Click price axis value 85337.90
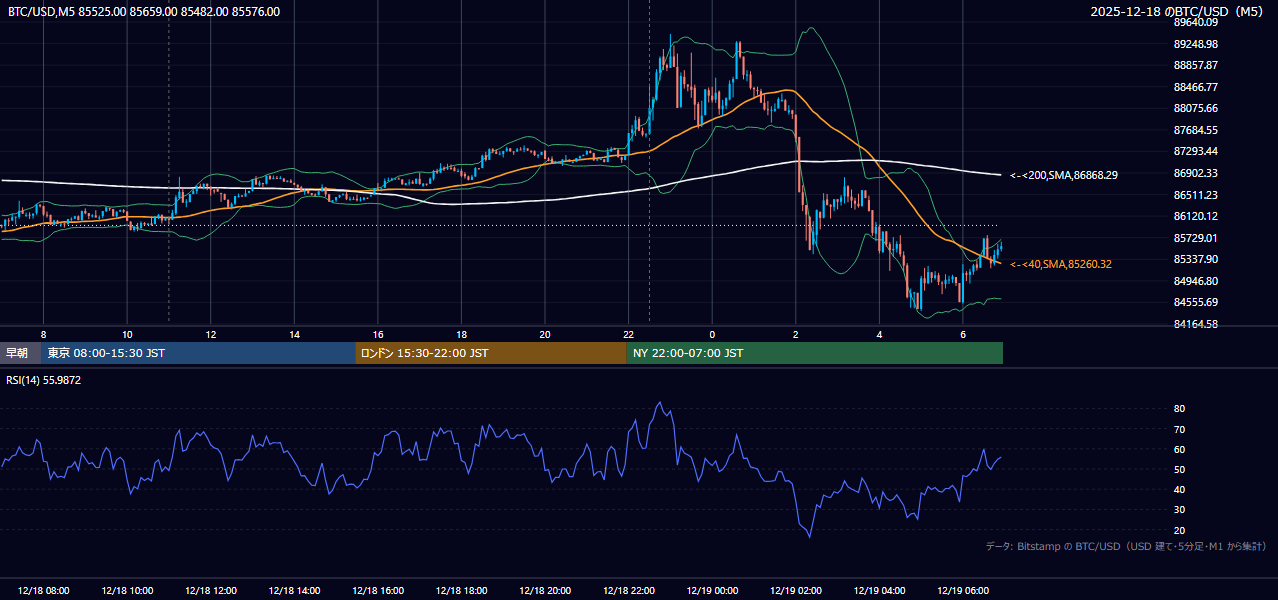This screenshot has width=1278, height=600. tap(1196, 259)
